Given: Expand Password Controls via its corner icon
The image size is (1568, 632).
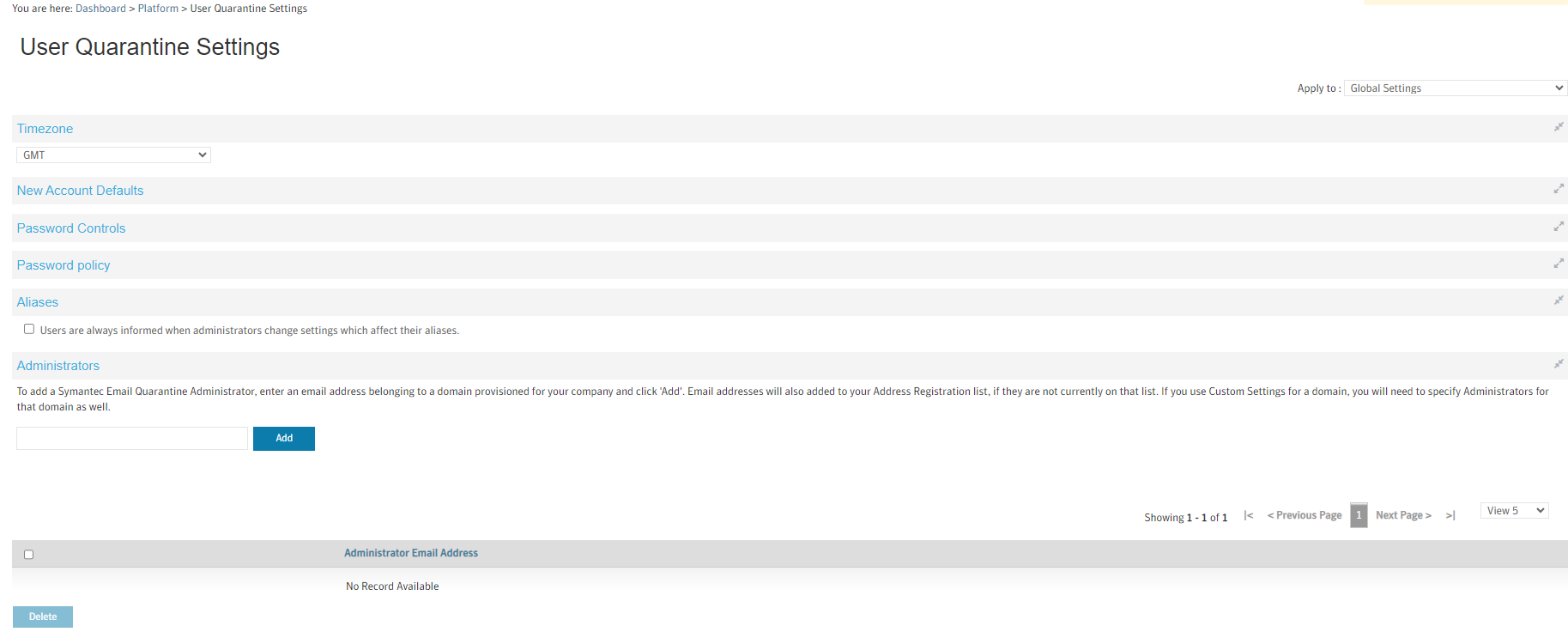Looking at the screenshot, I should 1559,227.
